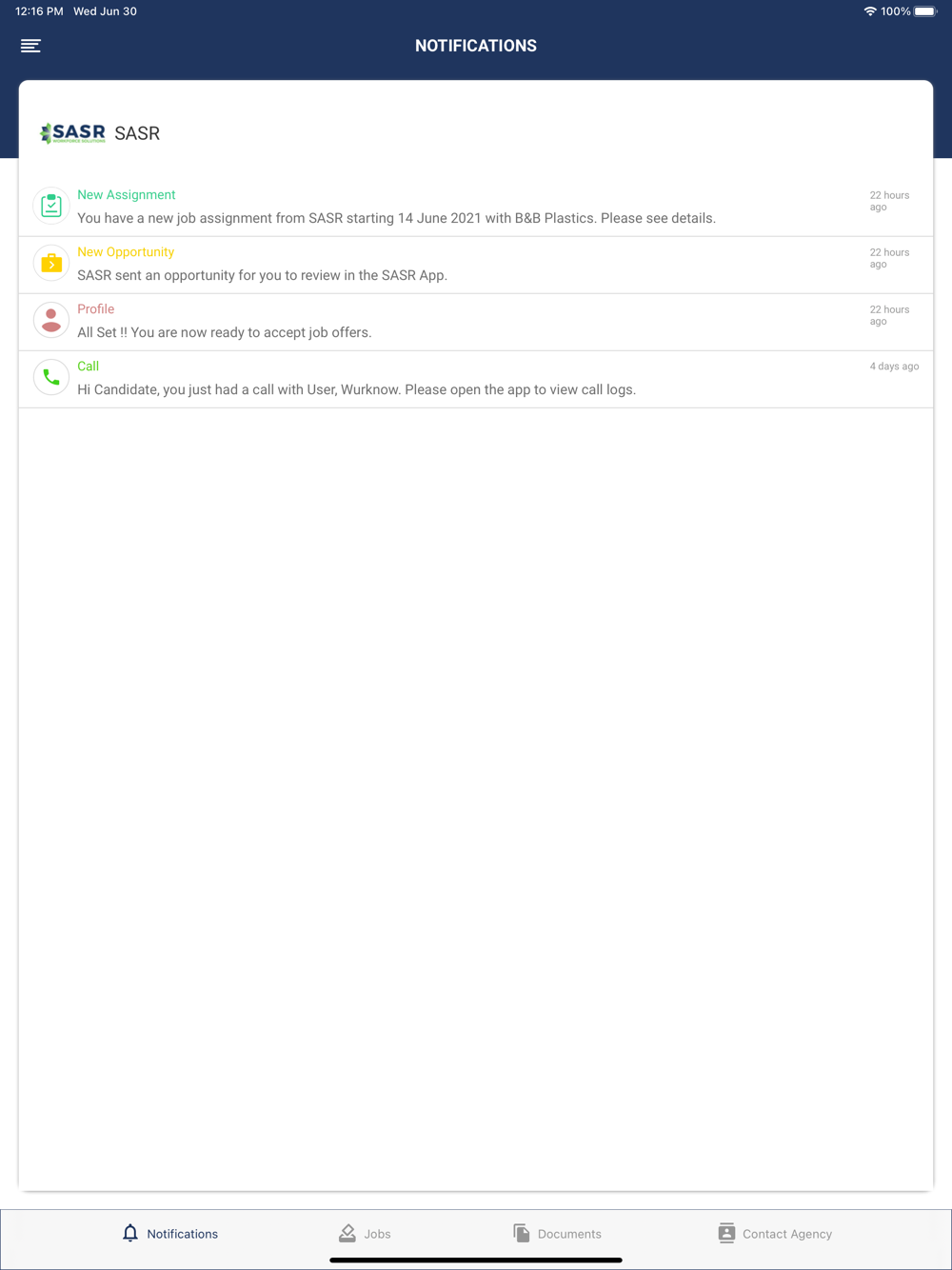Open the Call notification title
Viewport: 952px width, 1270px height.
88,367
